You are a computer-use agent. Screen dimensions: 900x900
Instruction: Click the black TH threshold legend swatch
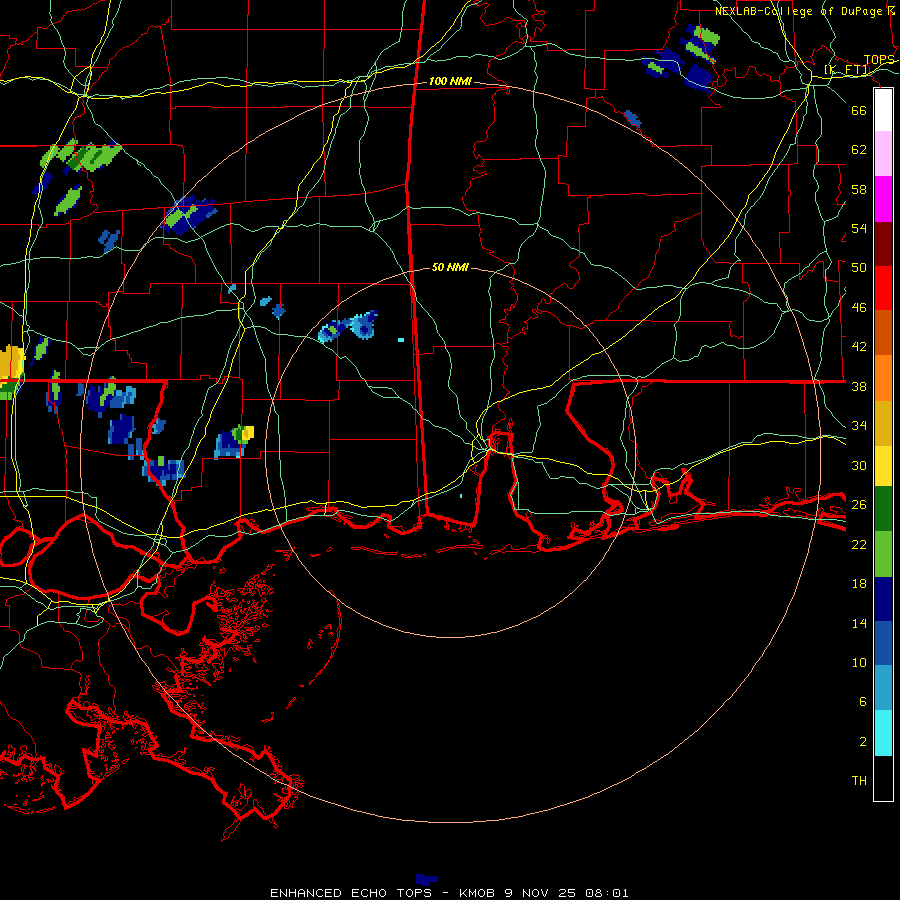(883, 778)
